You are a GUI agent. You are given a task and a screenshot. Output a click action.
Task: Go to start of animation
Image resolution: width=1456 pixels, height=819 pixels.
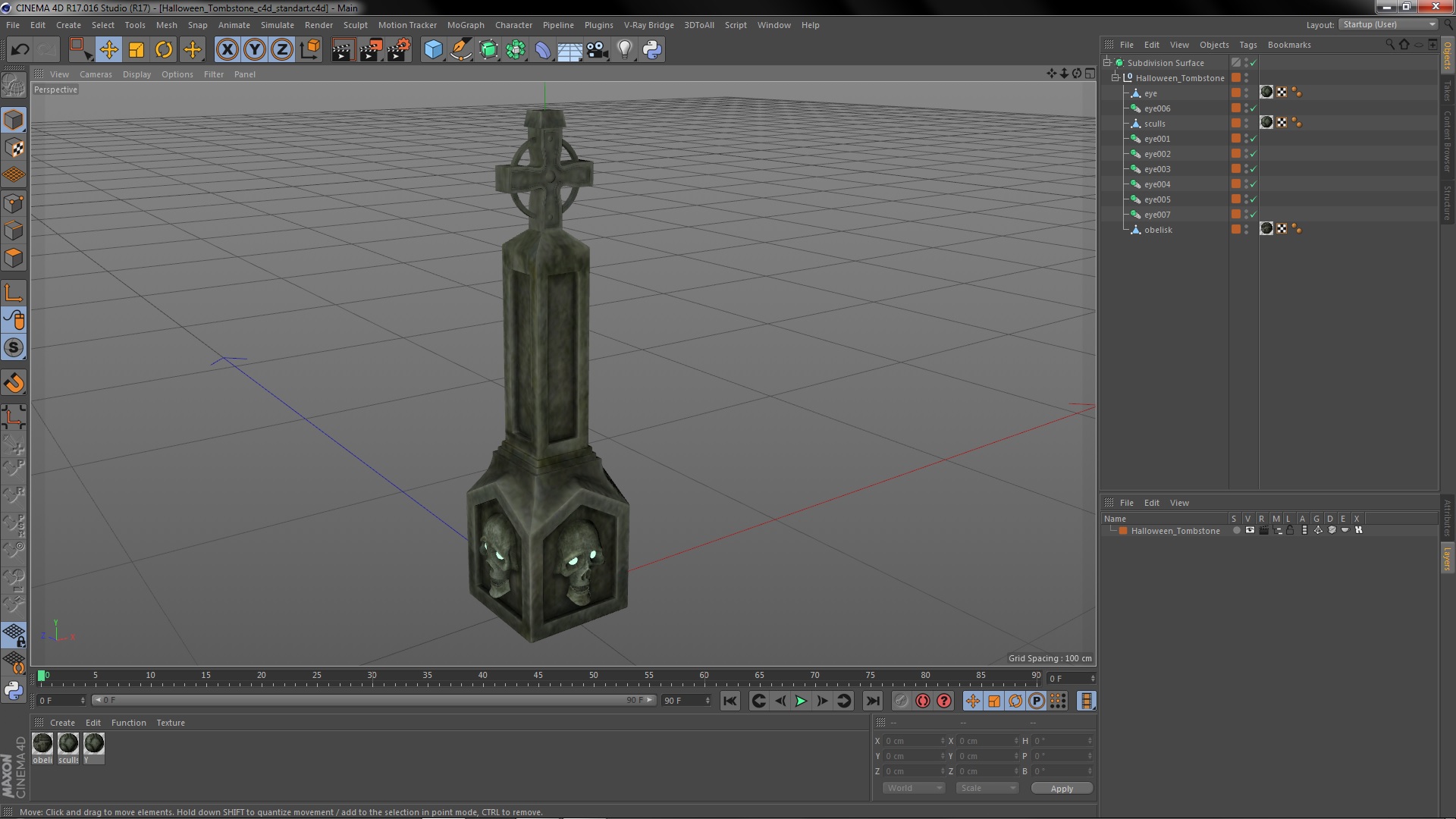(730, 701)
